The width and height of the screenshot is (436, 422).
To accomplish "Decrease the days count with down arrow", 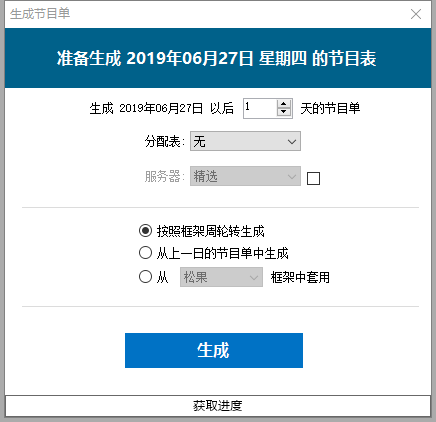I will click(284, 112).
